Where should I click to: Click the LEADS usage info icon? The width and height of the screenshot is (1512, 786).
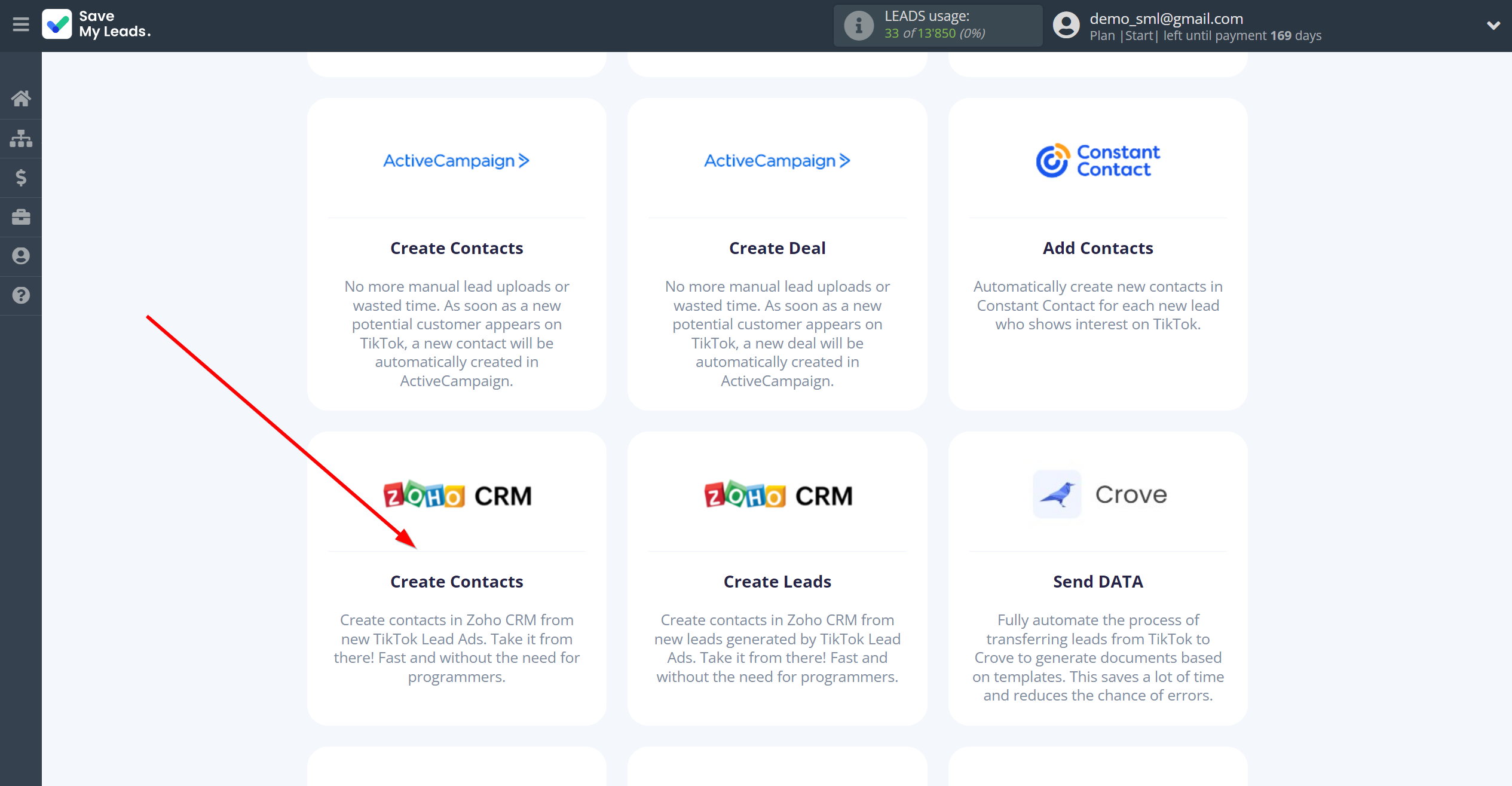[x=859, y=26]
